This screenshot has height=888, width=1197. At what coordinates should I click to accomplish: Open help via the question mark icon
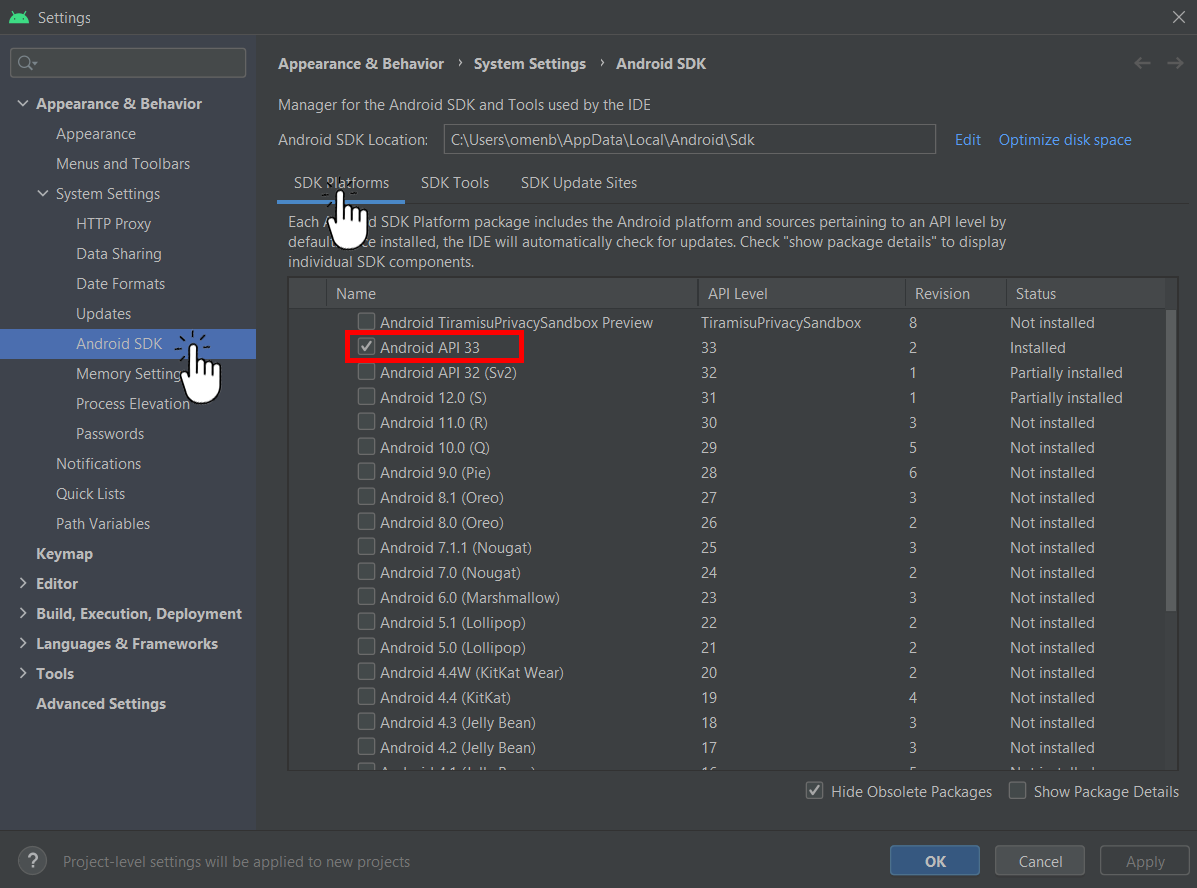[32, 860]
